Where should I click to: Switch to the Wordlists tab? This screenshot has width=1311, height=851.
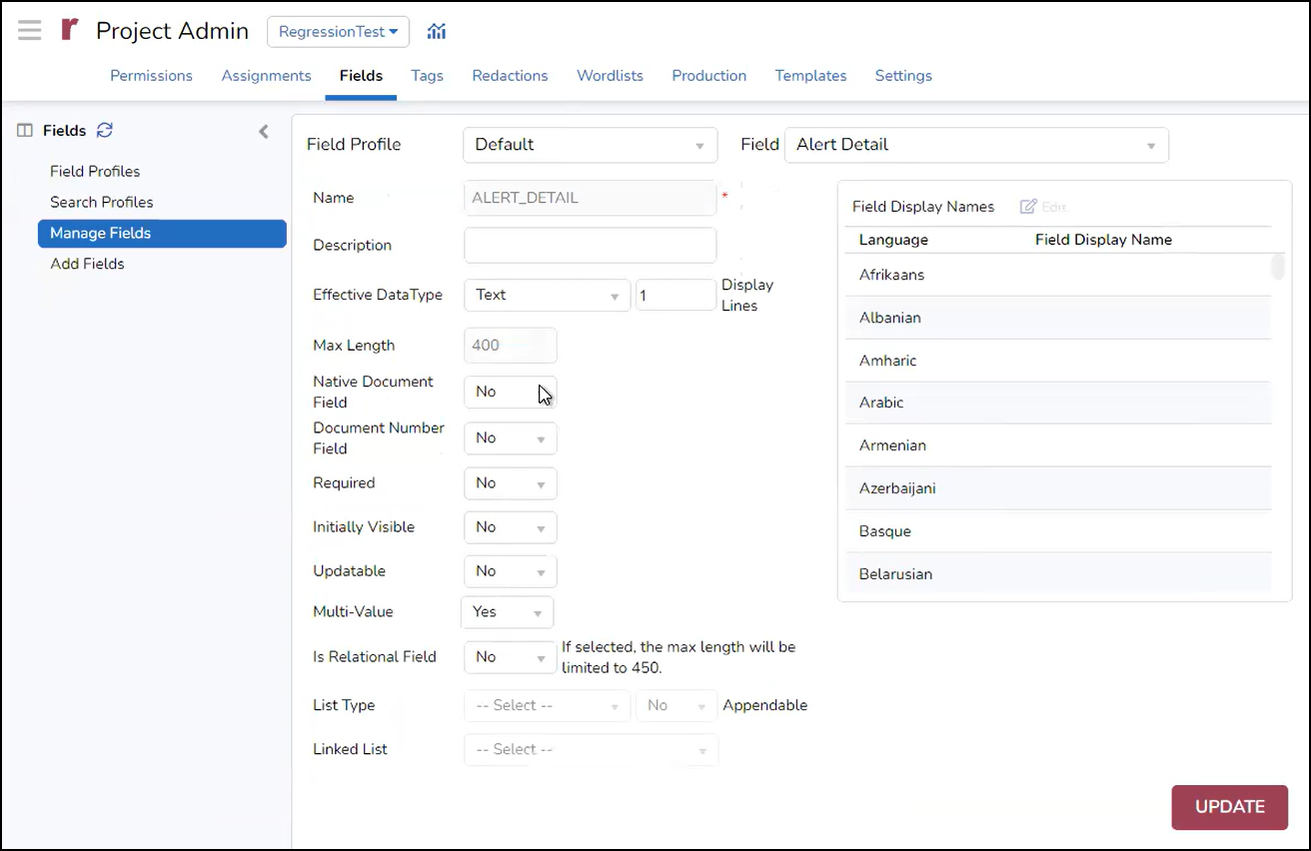pyautogui.click(x=610, y=76)
